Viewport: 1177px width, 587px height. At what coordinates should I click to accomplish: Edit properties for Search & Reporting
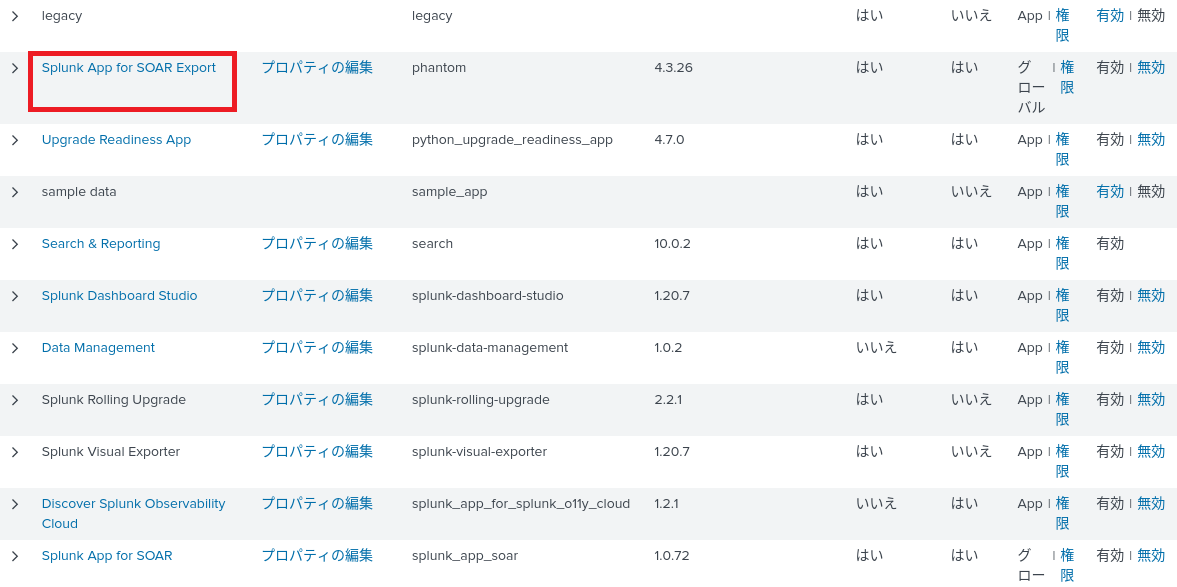coord(317,244)
